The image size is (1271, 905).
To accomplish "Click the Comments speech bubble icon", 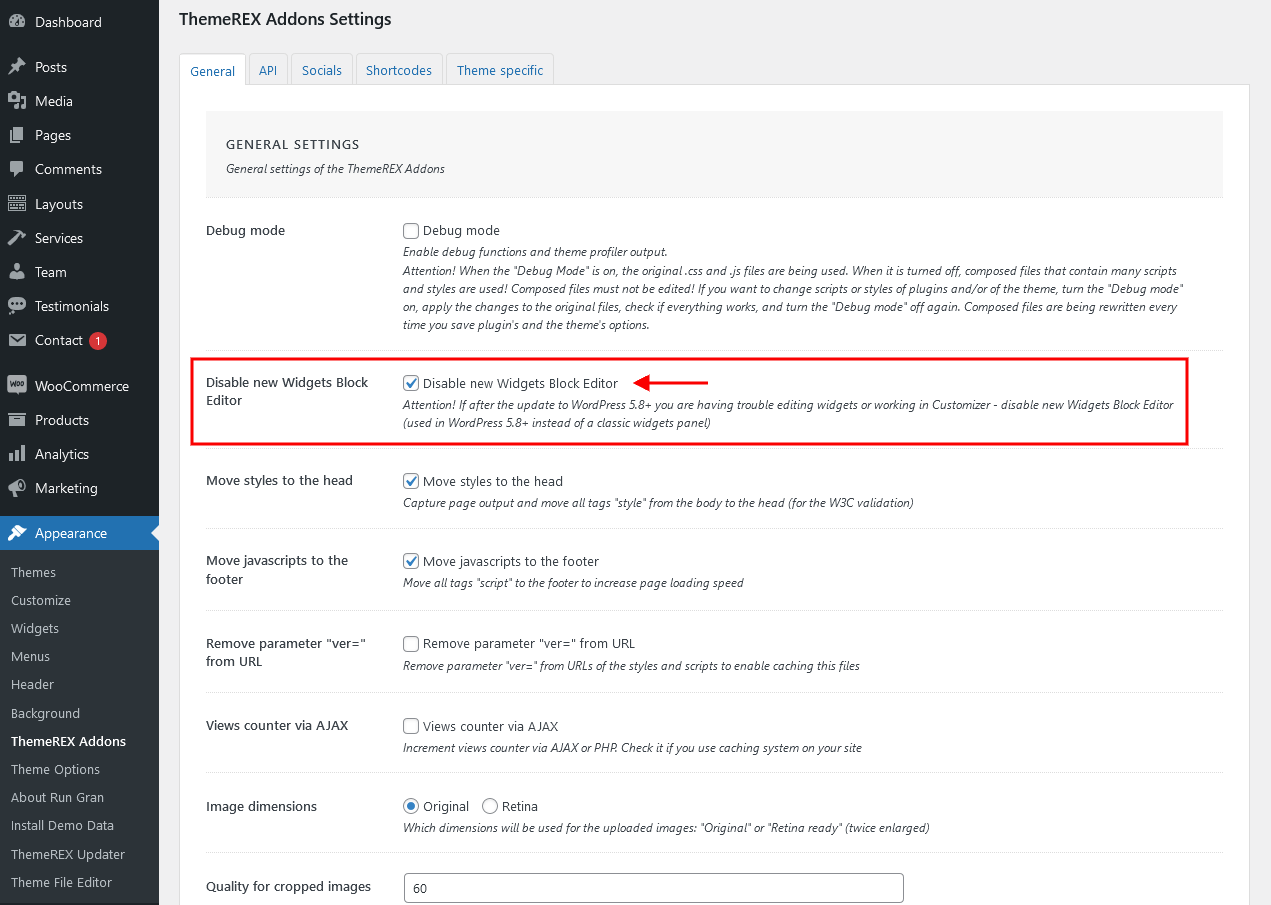I will coord(17,169).
